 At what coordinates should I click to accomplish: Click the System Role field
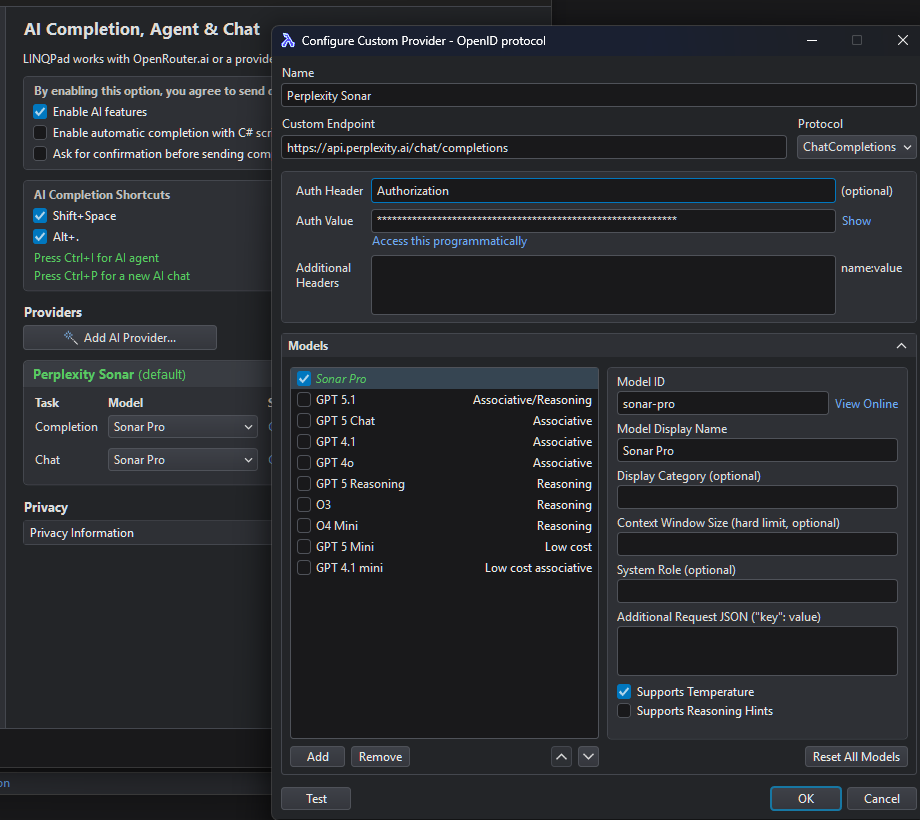757,591
